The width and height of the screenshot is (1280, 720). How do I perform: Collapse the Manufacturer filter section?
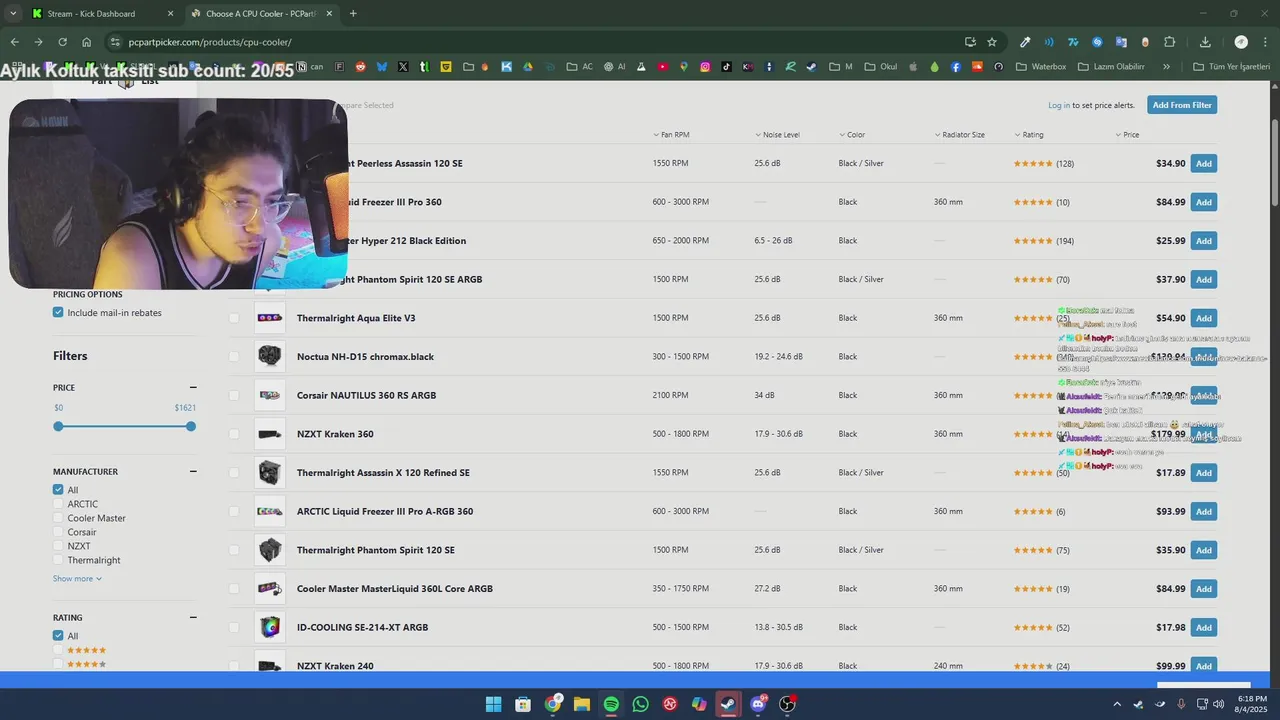click(193, 472)
